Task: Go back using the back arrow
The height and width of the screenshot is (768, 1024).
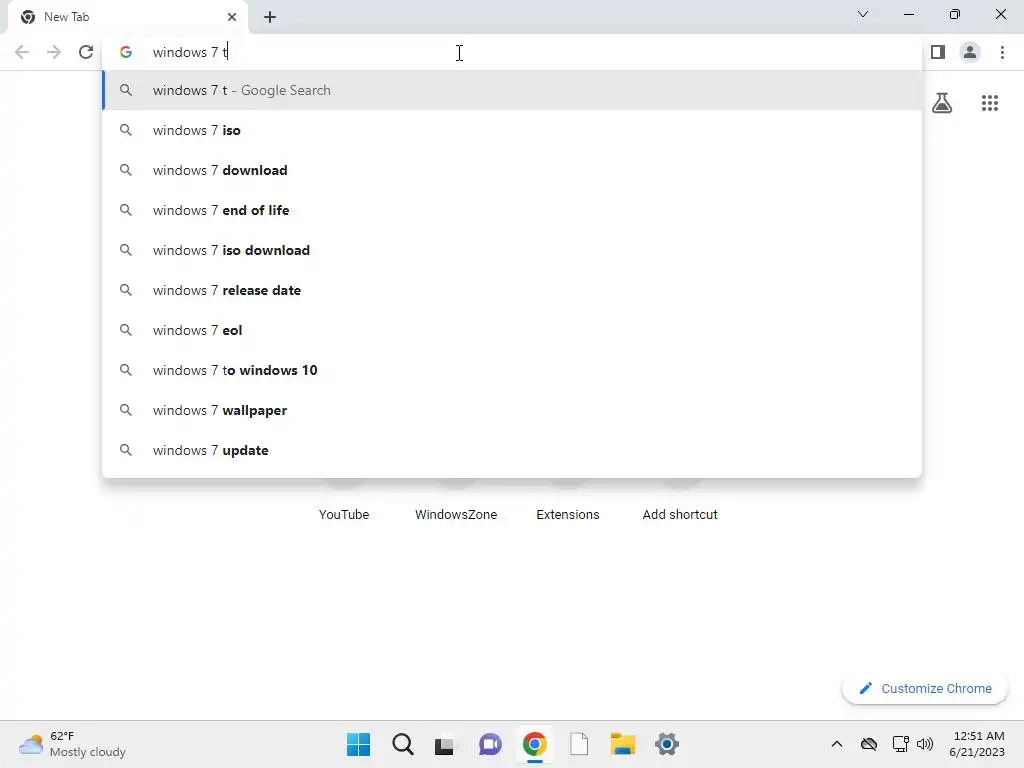Action: 22,52
